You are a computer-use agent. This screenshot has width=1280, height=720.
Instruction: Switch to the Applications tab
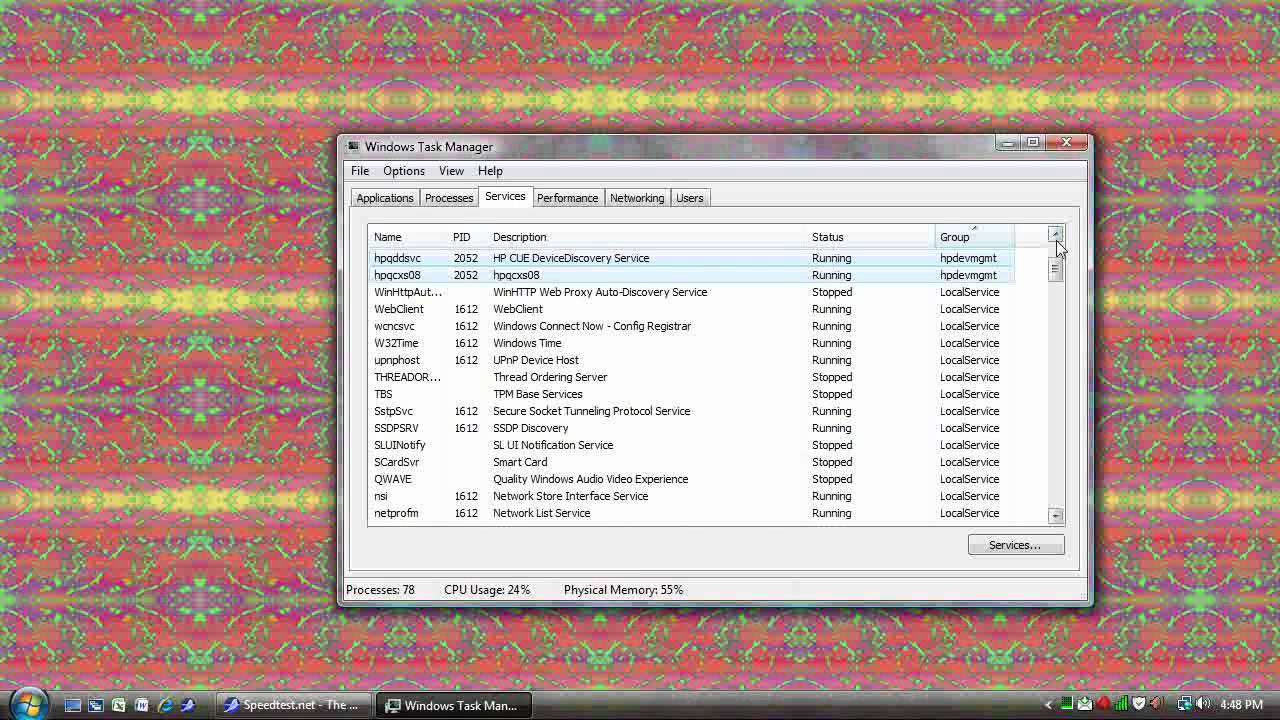pyautogui.click(x=385, y=198)
